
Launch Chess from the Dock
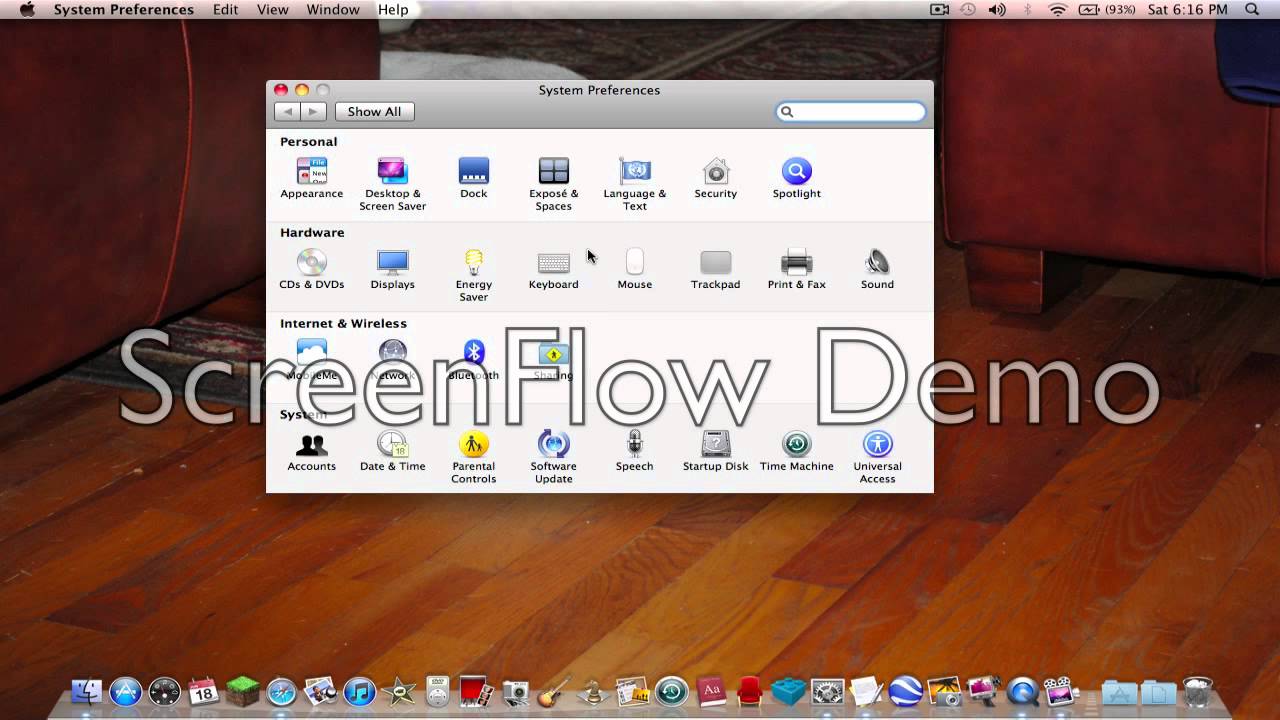pyautogui.click(x=593, y=691)
